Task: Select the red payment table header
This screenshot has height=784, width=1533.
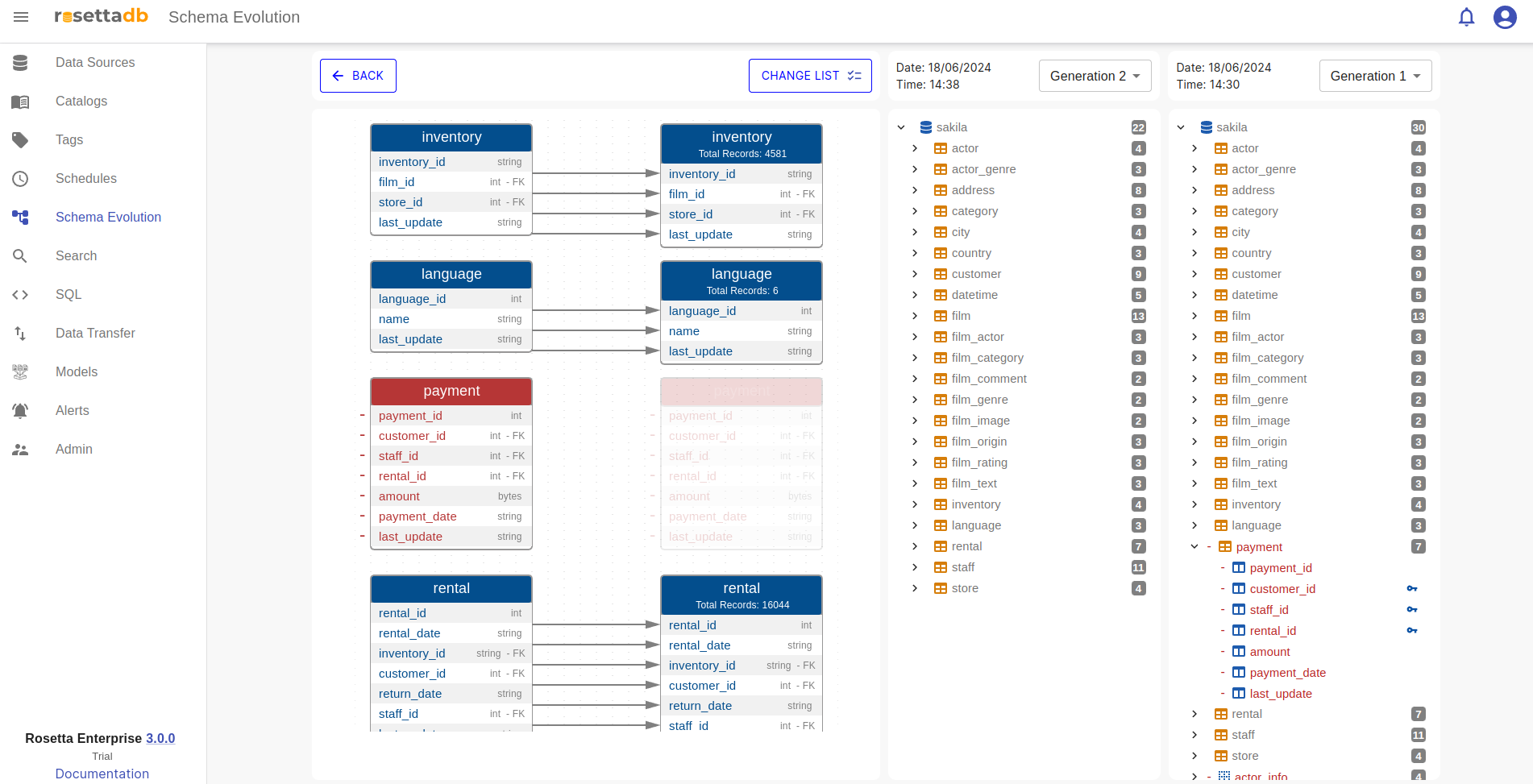Action: pyautogui.click(x=451, y=392)
